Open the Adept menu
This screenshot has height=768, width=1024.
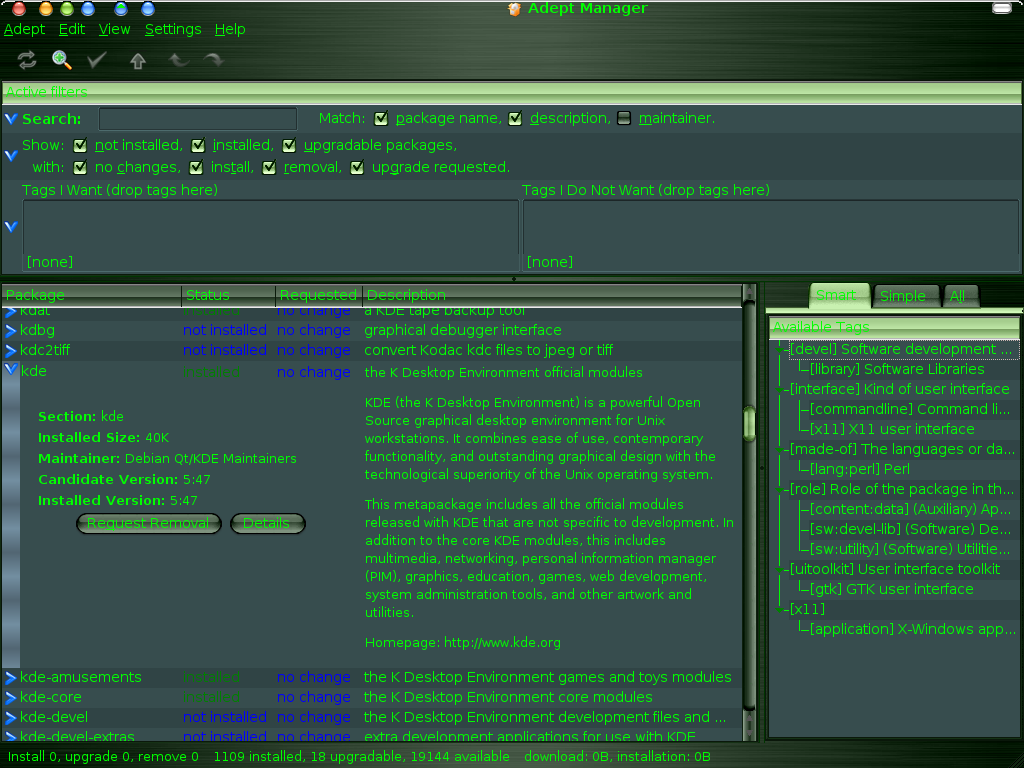[x=24, y=29]
